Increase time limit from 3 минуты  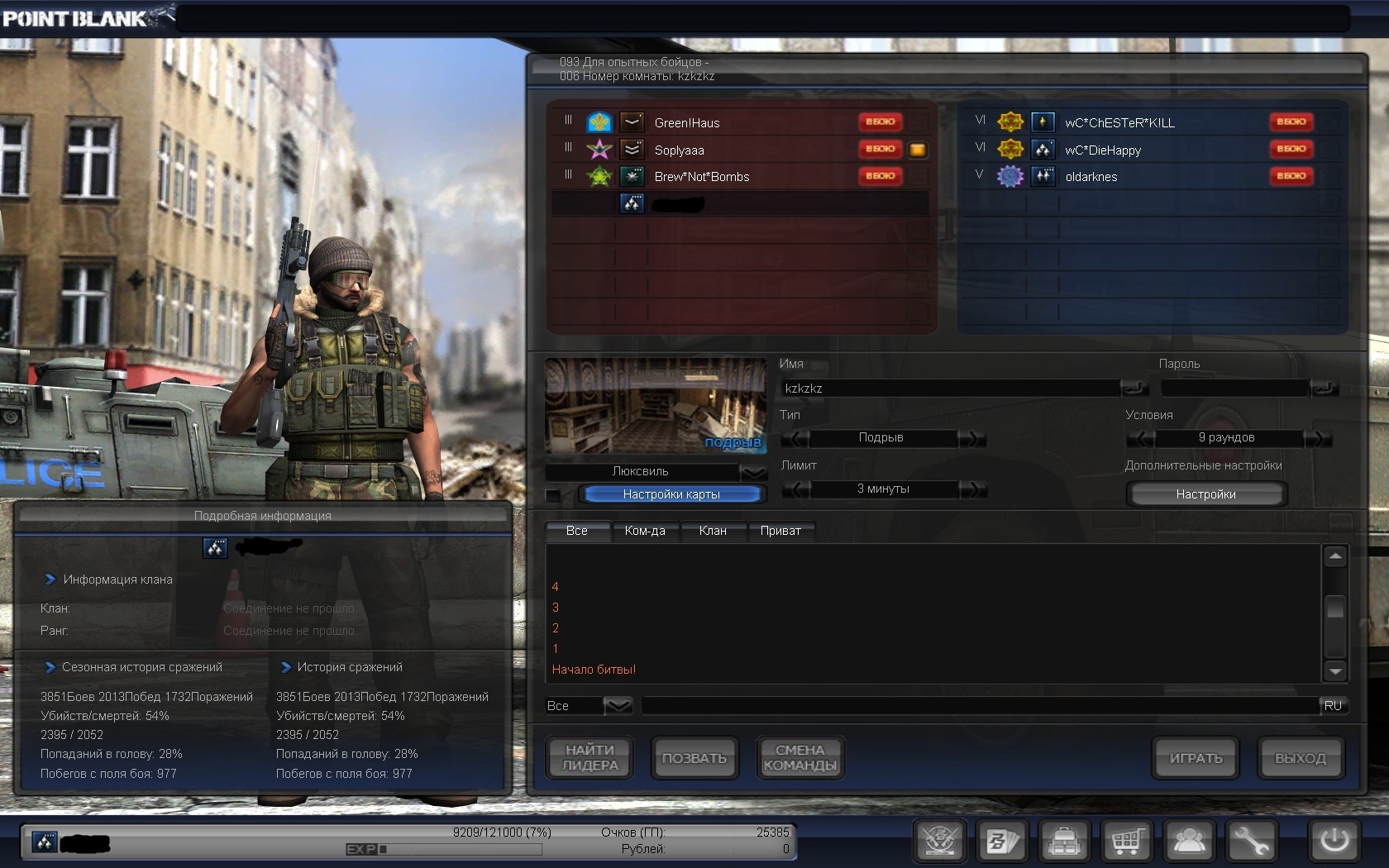(972, 489)
